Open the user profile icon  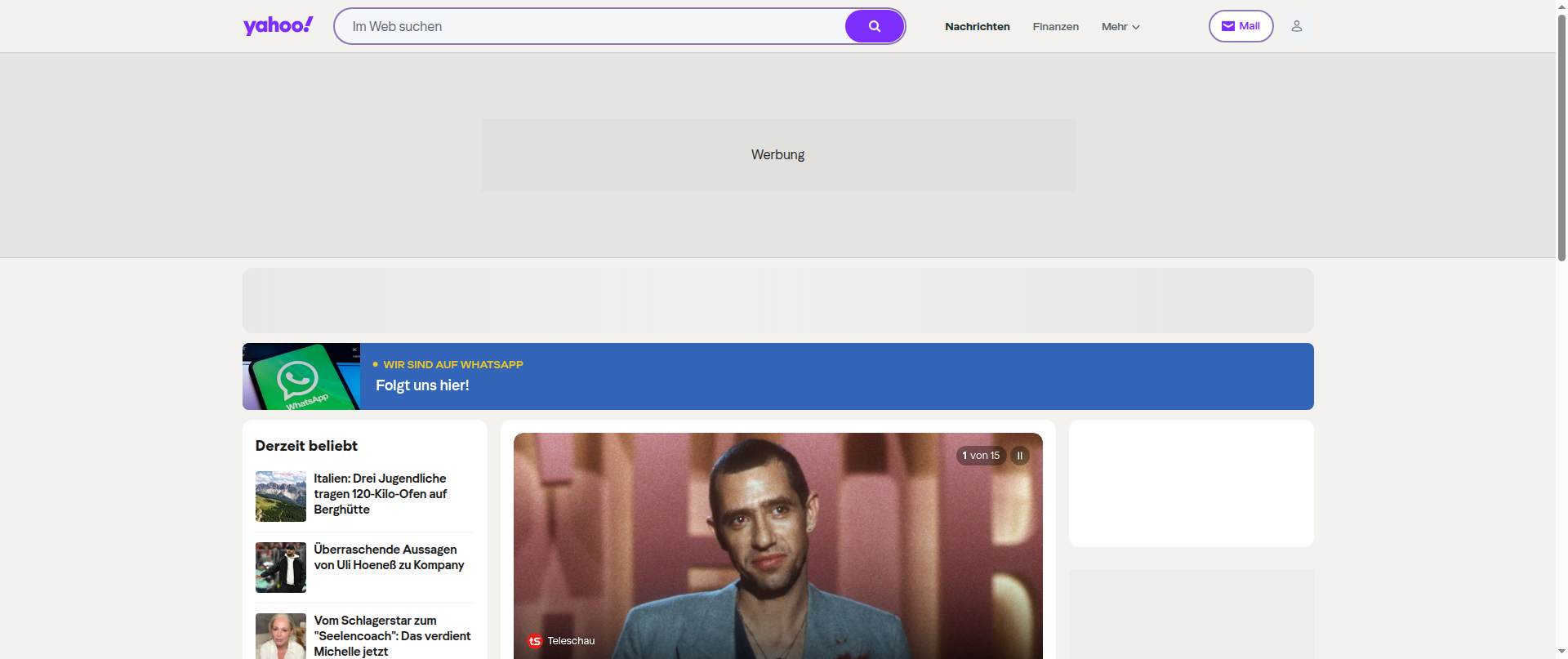[x=1296, y=26]
